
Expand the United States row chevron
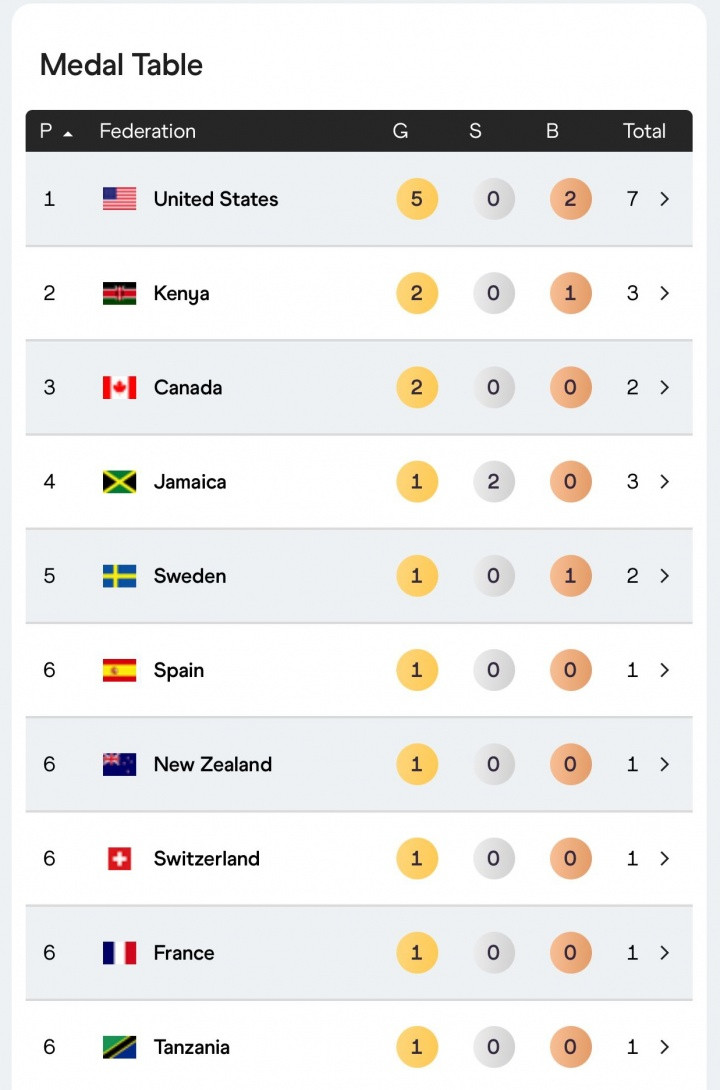coord(664,199)
